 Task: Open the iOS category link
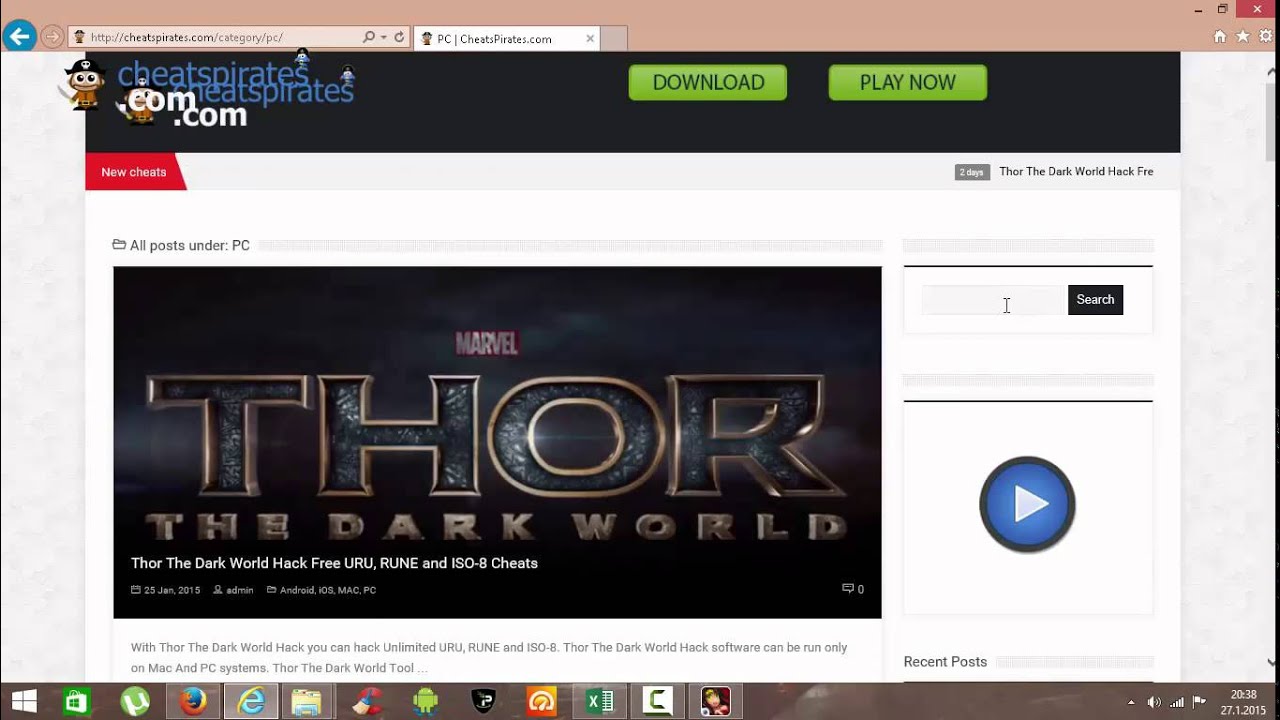tap(326, 590)
